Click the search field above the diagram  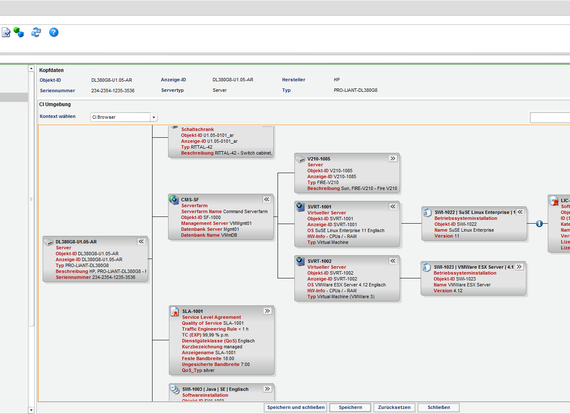click(550, 117)
